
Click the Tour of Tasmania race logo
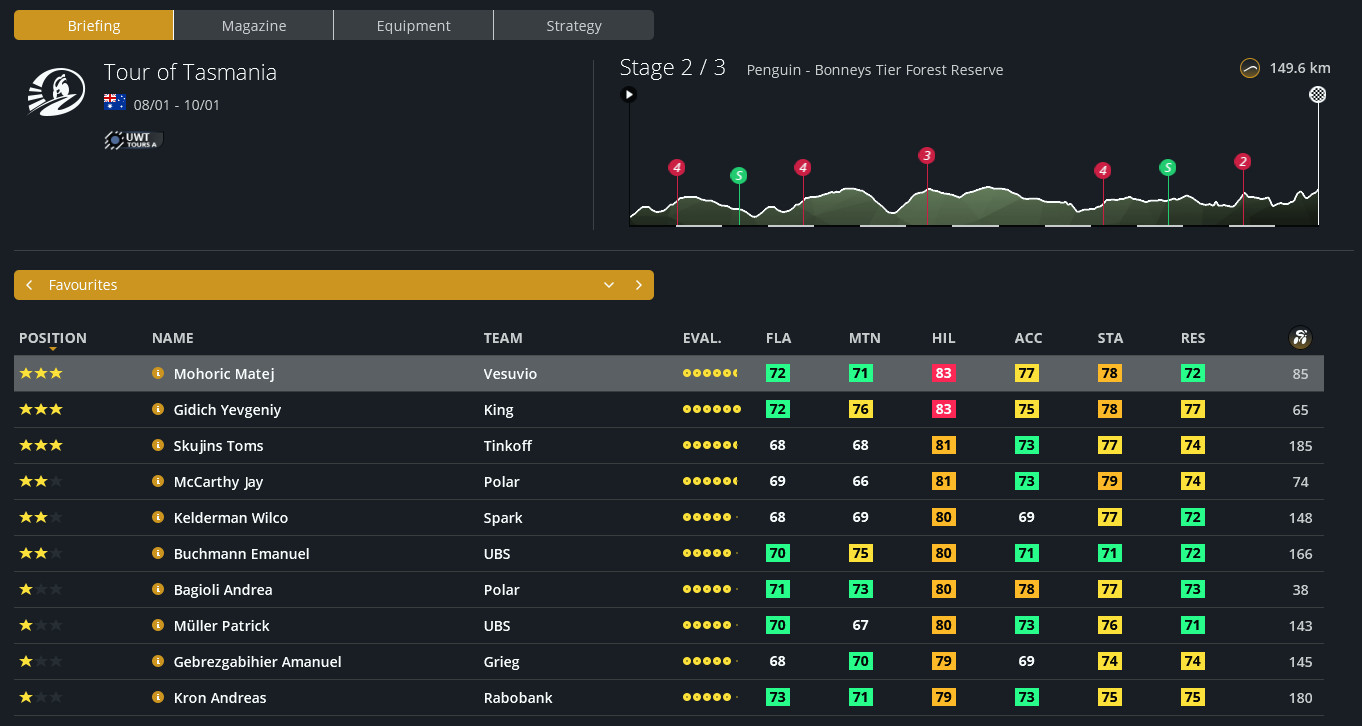54,93
